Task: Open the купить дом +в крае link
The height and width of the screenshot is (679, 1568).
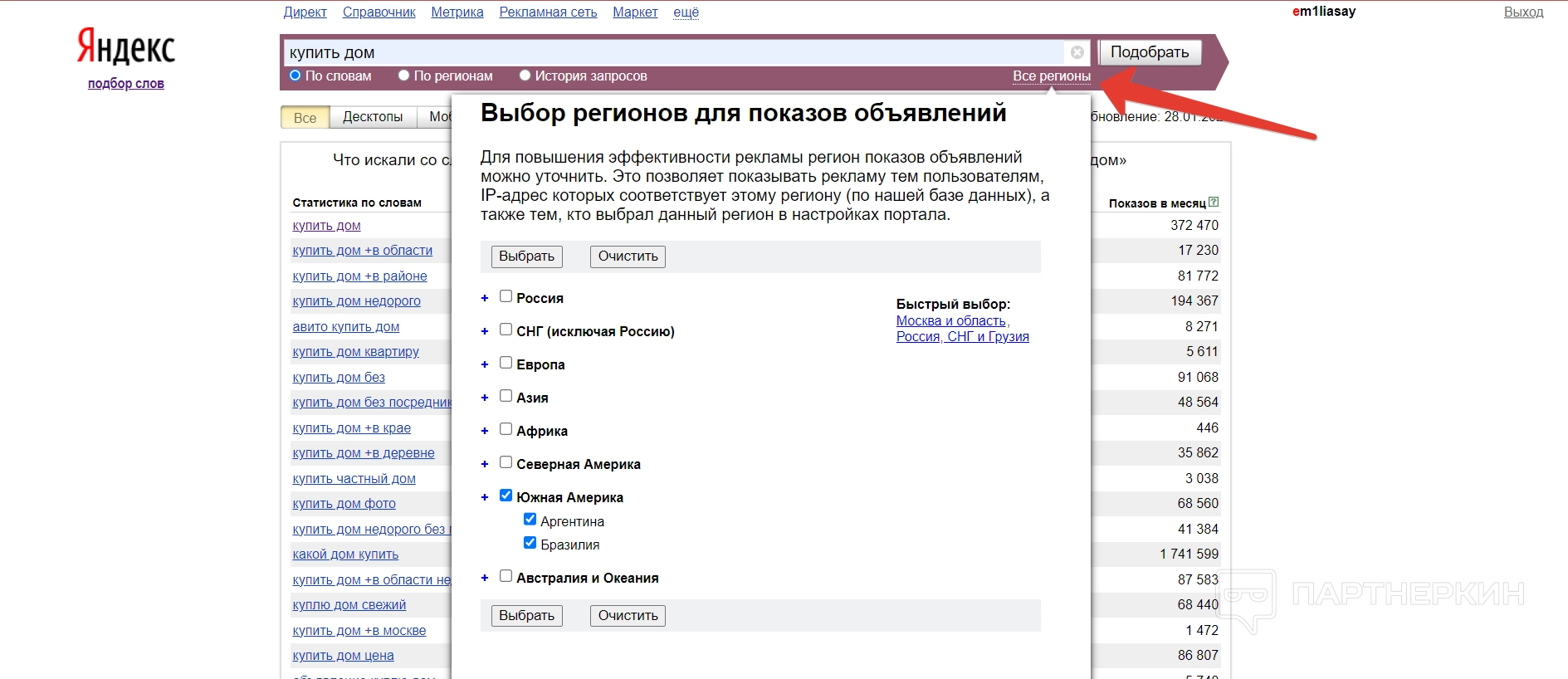Action: point(351,427)
